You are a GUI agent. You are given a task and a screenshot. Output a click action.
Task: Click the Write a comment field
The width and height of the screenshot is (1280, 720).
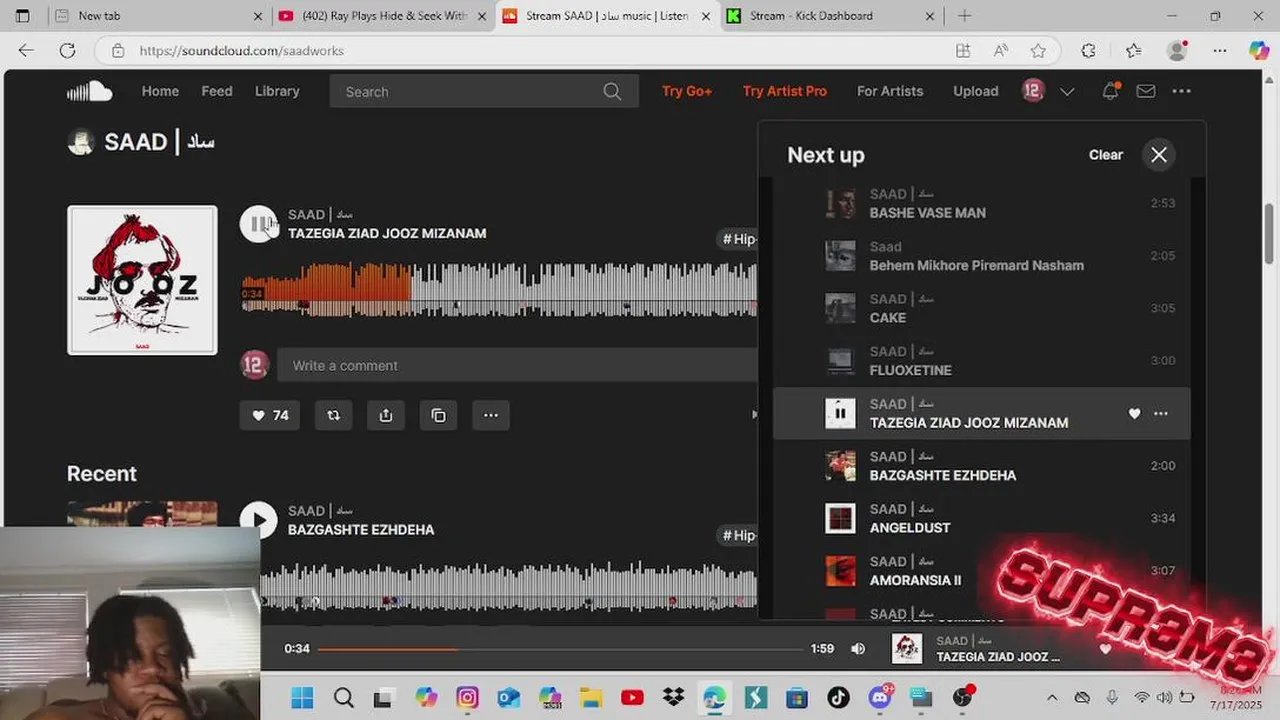pos(517,366)
